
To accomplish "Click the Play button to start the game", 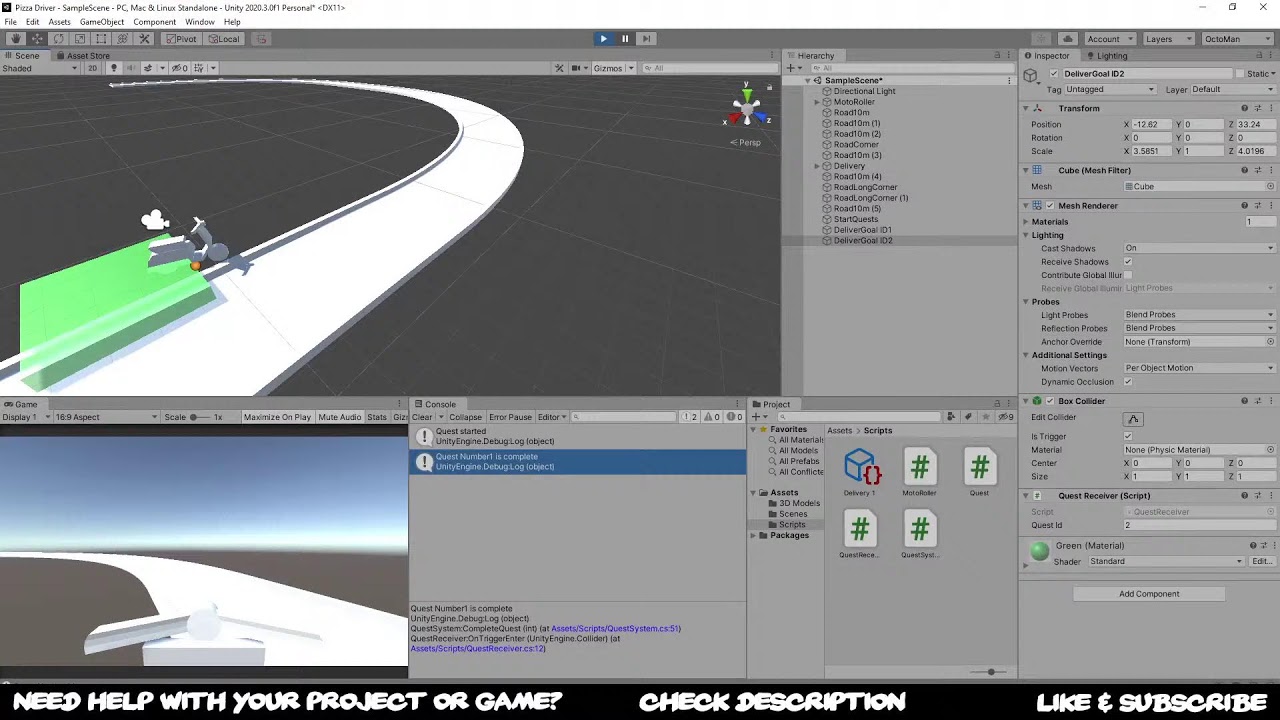I will [x=603, y=39].
